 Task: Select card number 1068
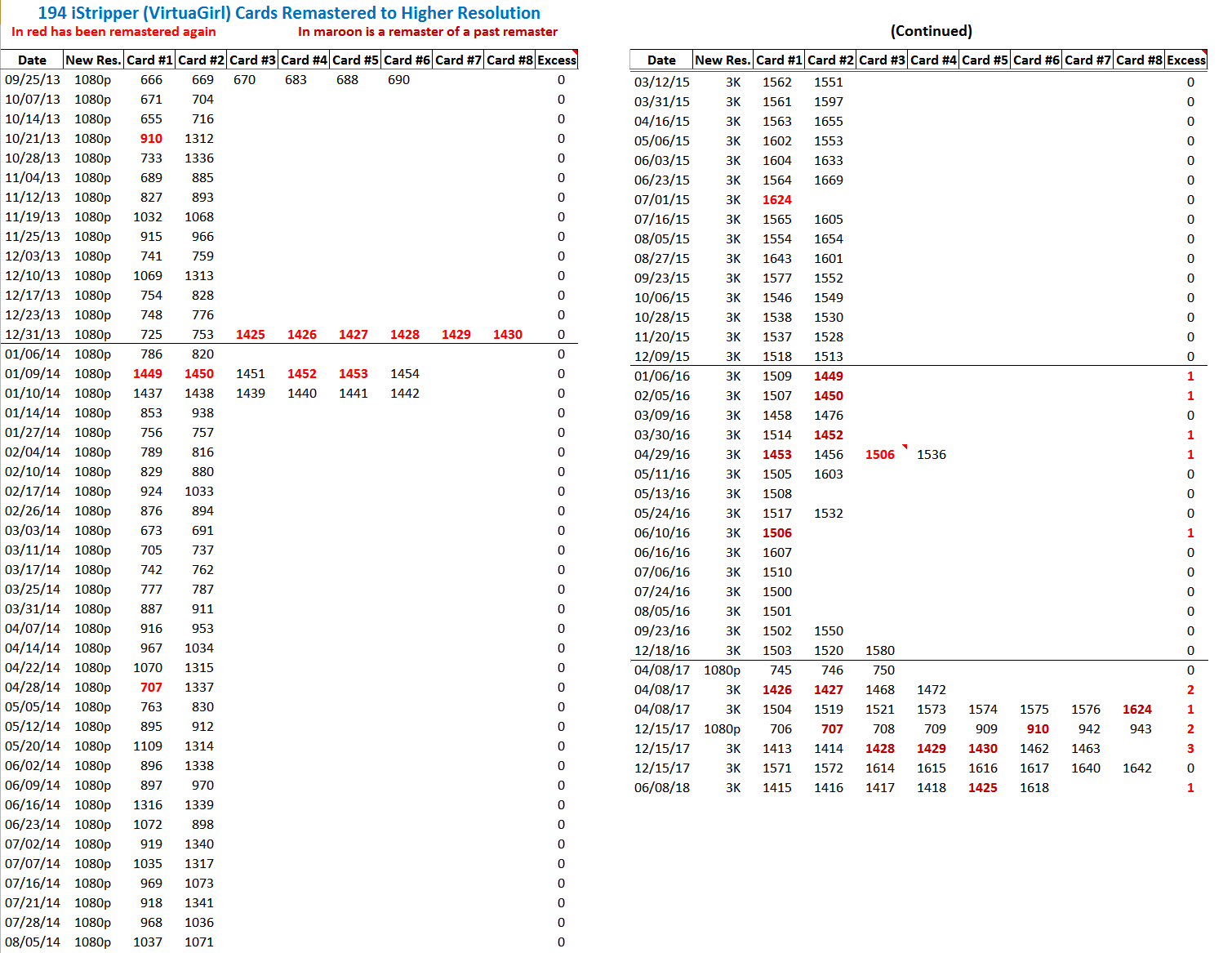[x=199, y=217]
